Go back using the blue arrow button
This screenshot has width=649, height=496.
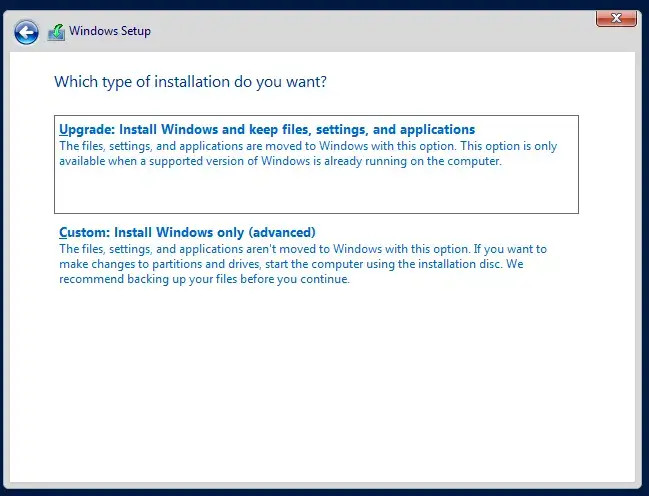26,32
